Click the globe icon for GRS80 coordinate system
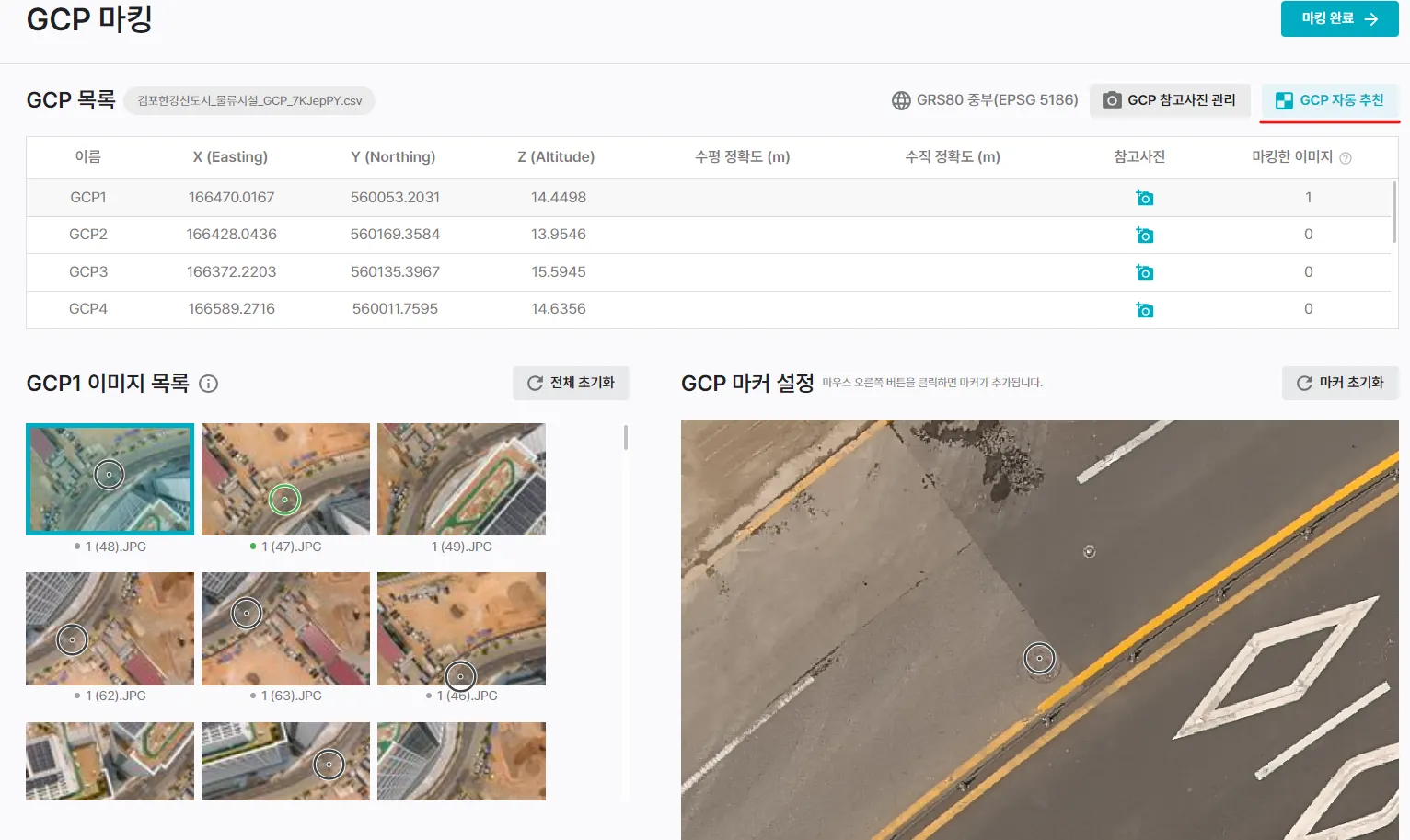This screenshot has width=1410, height=840. coord(901,100)
